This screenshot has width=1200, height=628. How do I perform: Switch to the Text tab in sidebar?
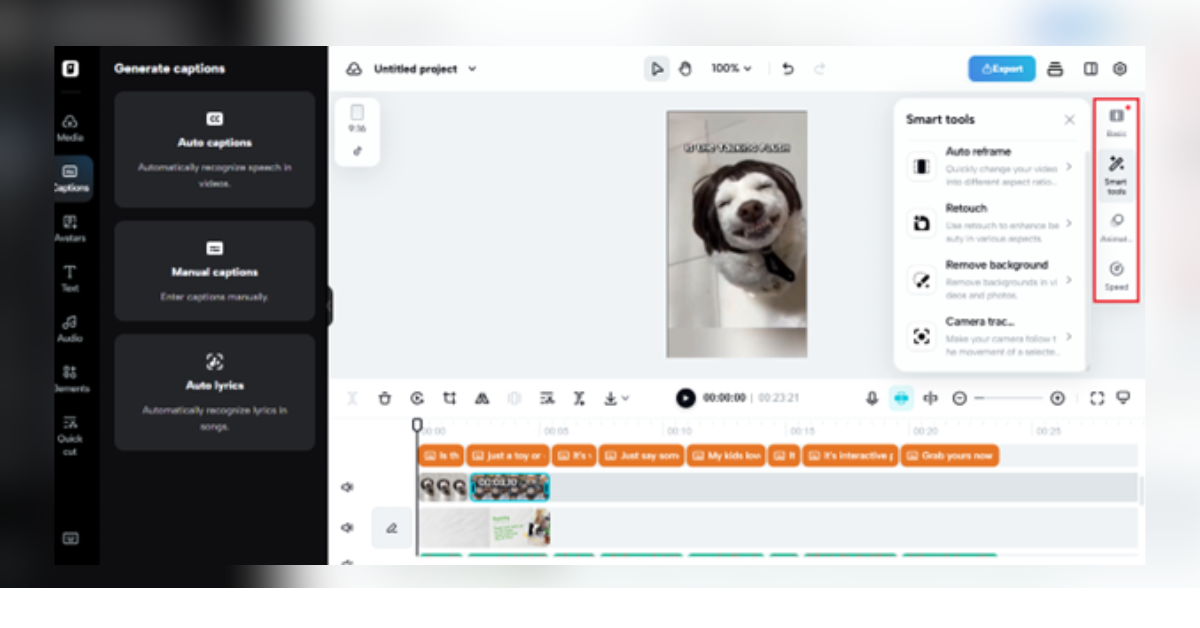70,278
